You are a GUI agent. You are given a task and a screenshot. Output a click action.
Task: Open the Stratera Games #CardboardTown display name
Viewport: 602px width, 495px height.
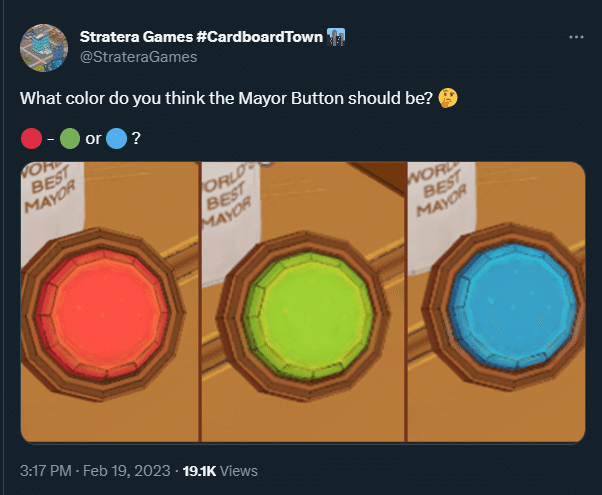coord(201,37)
